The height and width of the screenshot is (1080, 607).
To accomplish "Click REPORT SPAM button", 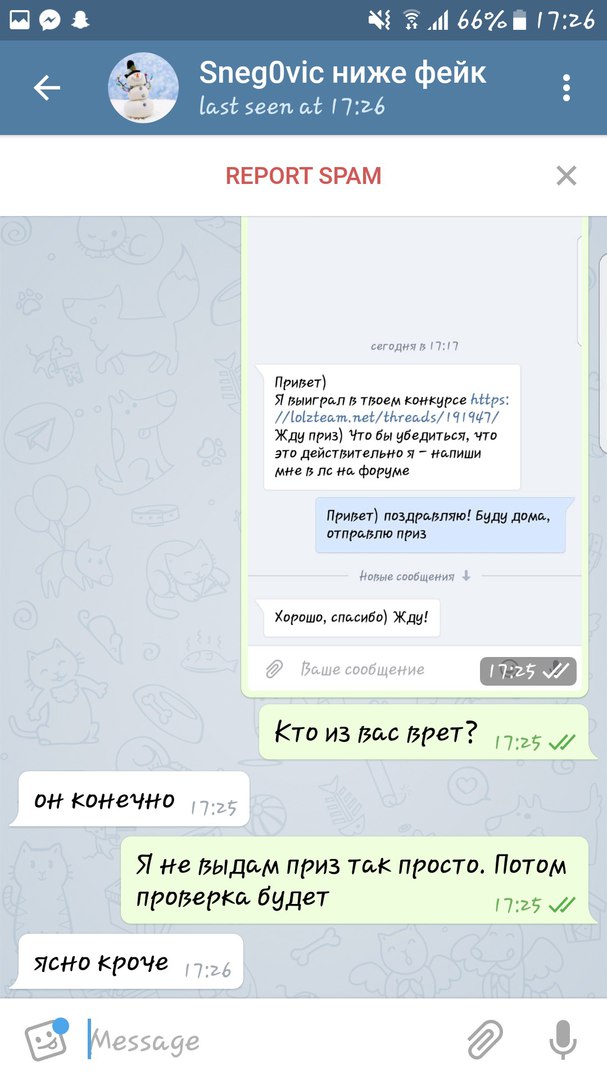I will [303, 176].
